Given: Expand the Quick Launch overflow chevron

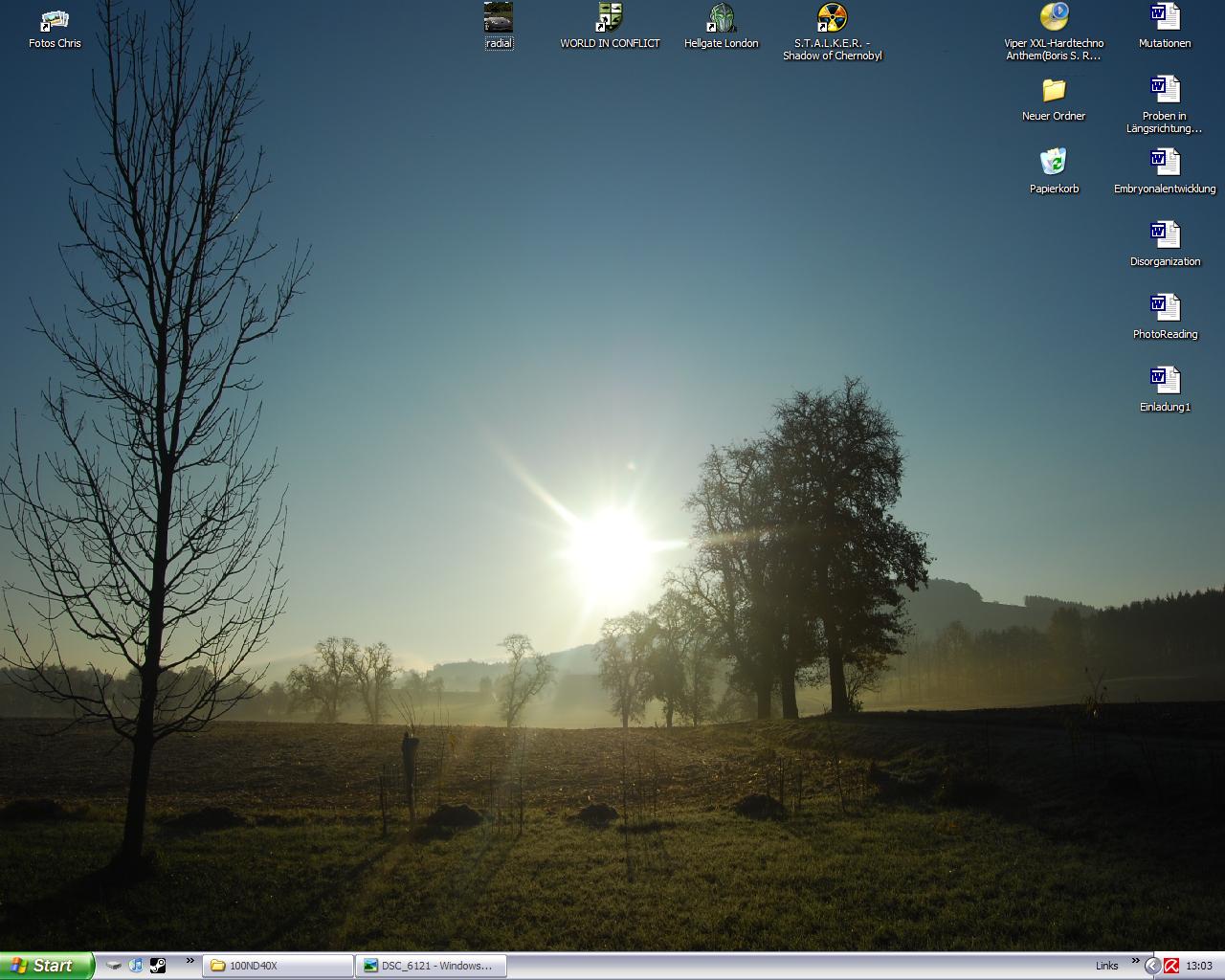Looking at the screenshot, I should (x=189, y=961).
